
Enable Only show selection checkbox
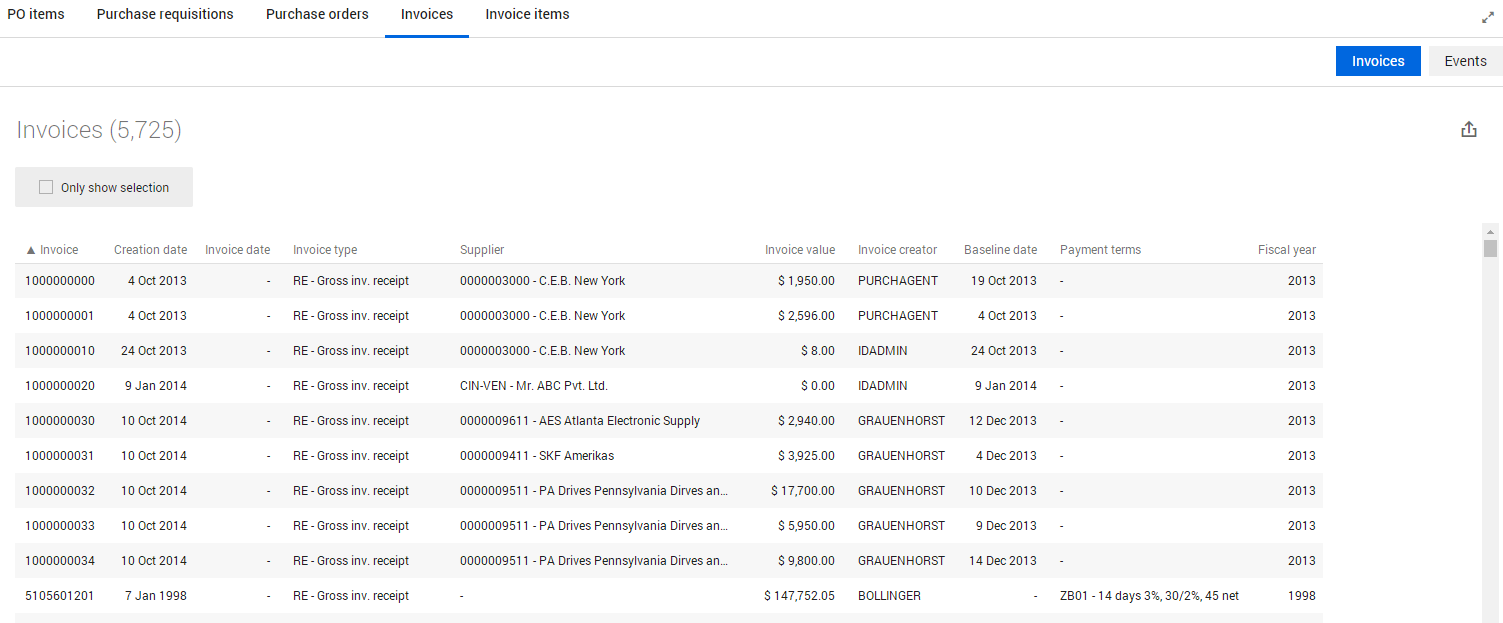46,188
